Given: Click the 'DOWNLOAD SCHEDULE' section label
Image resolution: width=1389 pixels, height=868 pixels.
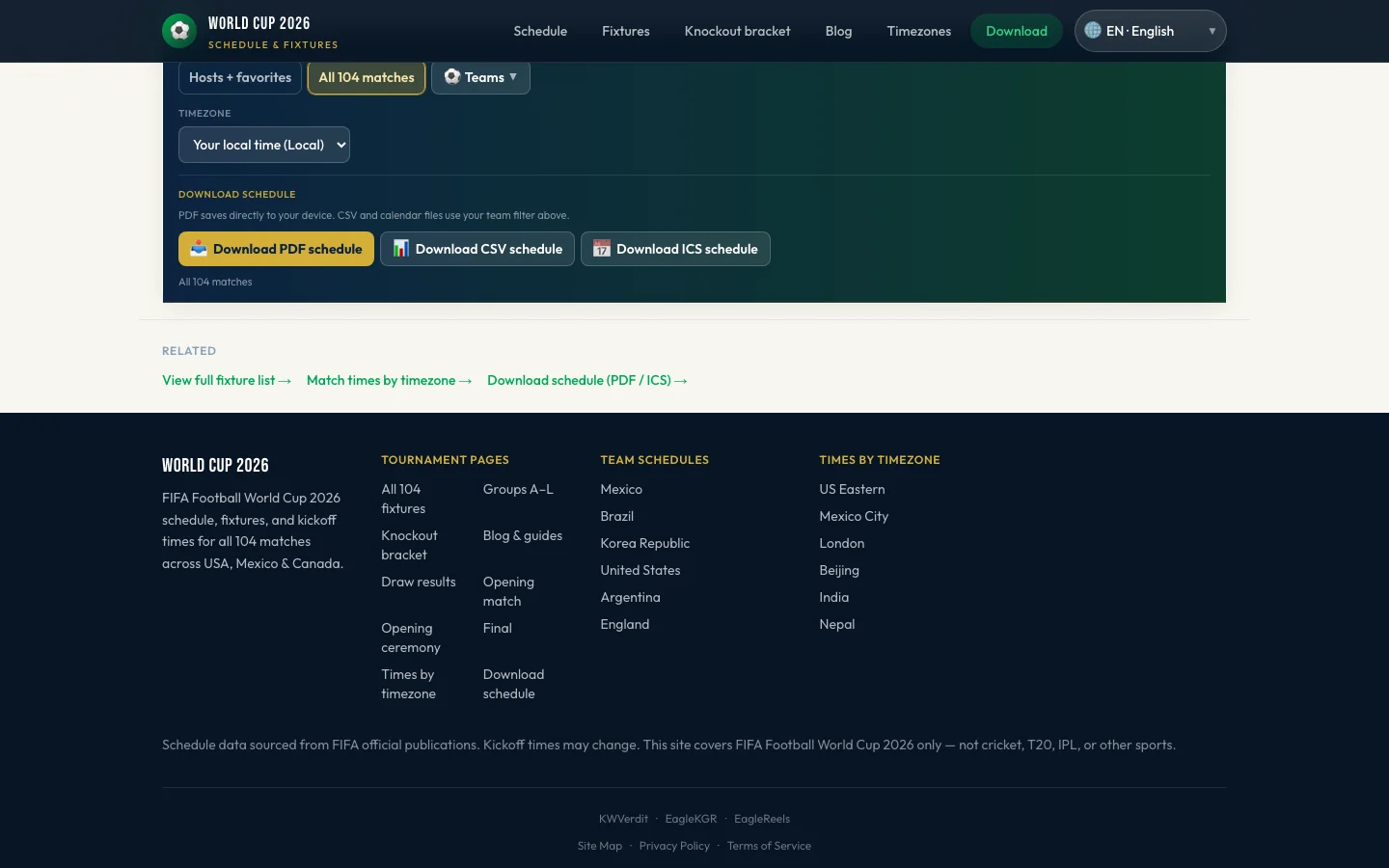Looking at the screenshot, I should [x=237, y=194].
